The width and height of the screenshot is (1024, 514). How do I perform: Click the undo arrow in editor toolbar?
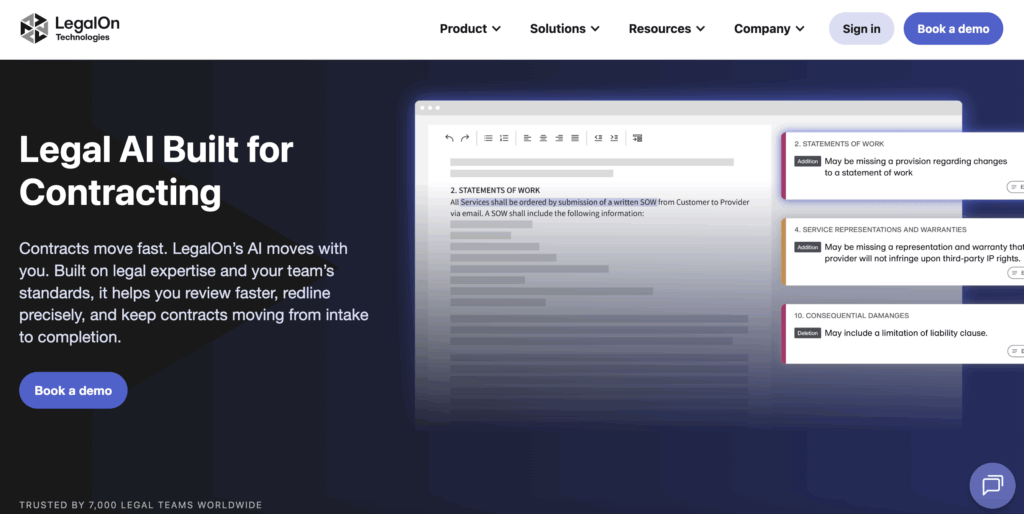point(449,138)
